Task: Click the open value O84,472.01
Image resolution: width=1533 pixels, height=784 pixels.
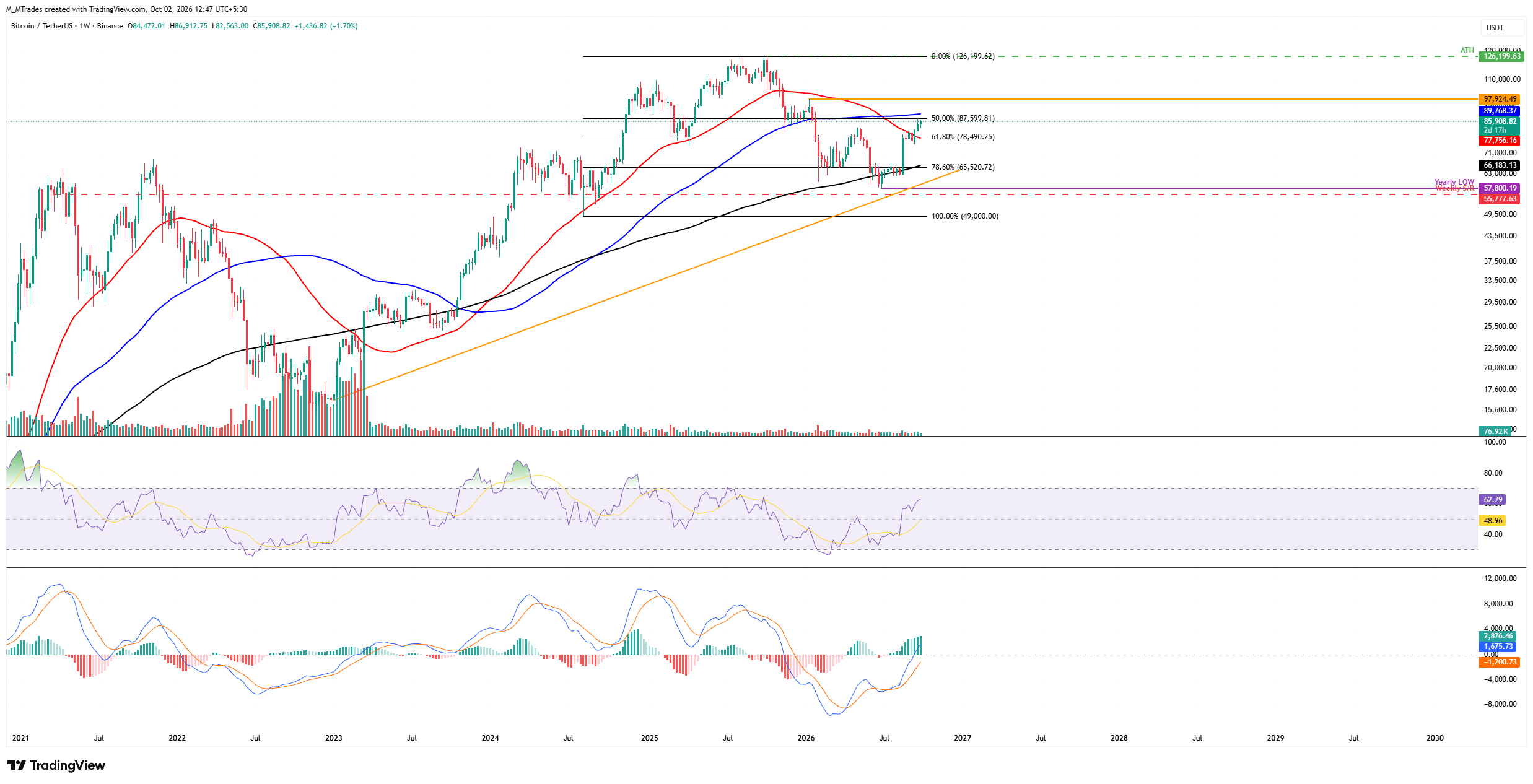Action: point(146,26)
